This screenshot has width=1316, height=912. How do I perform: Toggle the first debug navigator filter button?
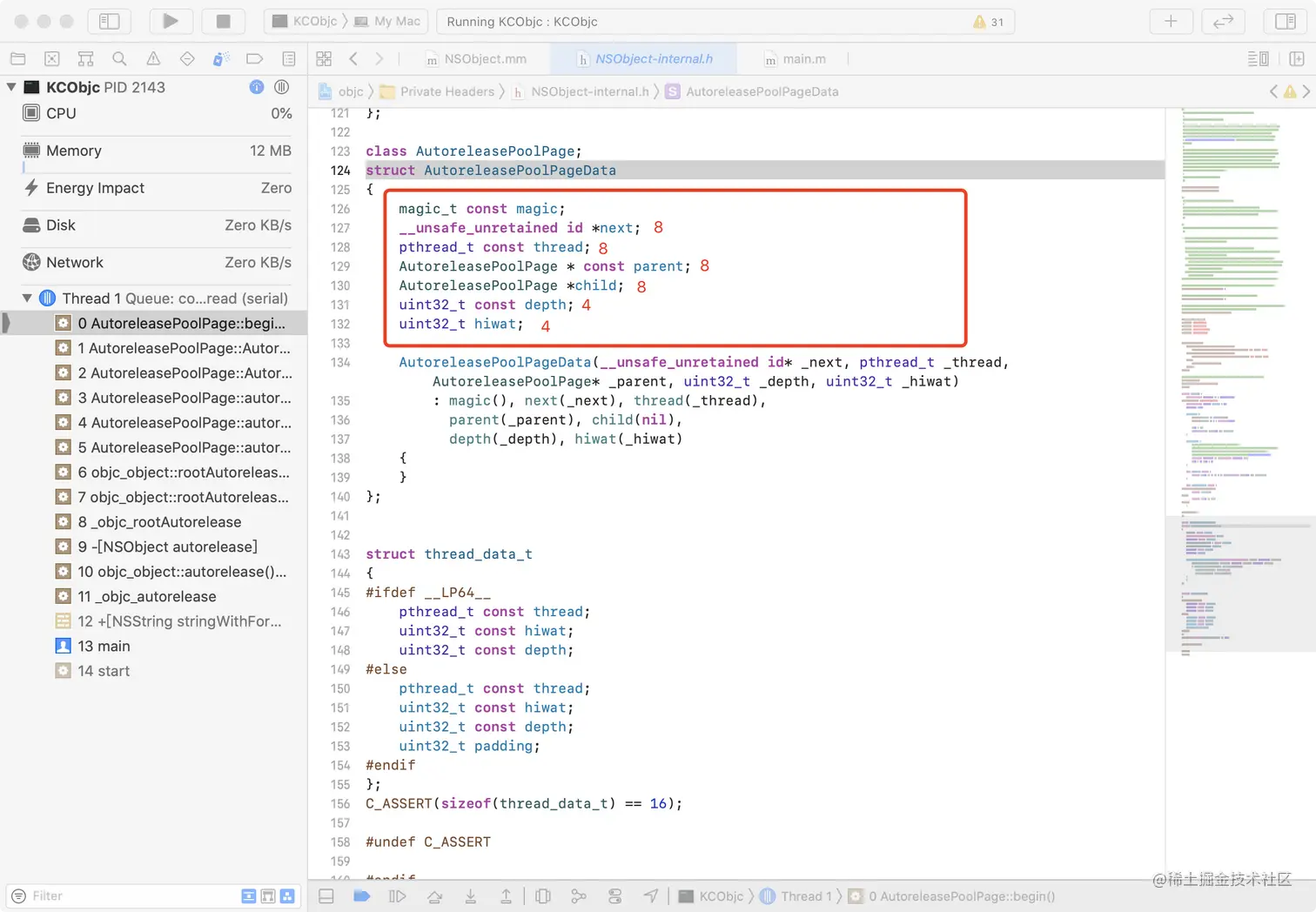(248, 896)
